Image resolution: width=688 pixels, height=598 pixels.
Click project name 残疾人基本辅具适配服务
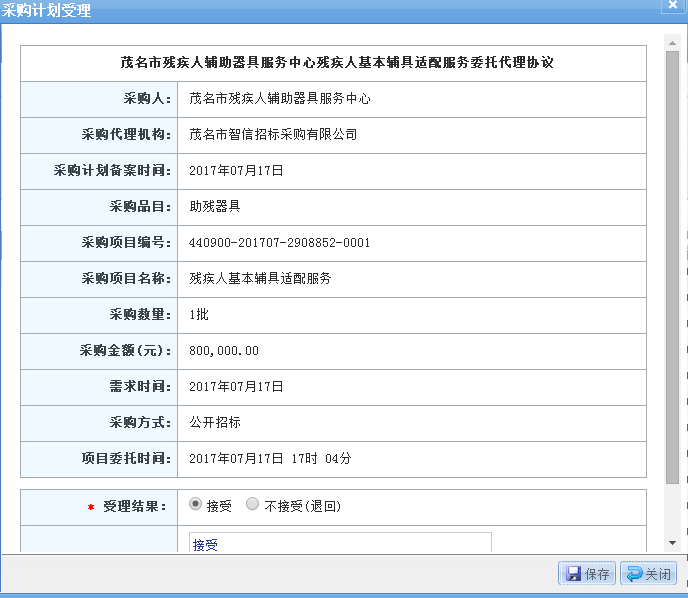pyautogui.click(x=260, y=279)
